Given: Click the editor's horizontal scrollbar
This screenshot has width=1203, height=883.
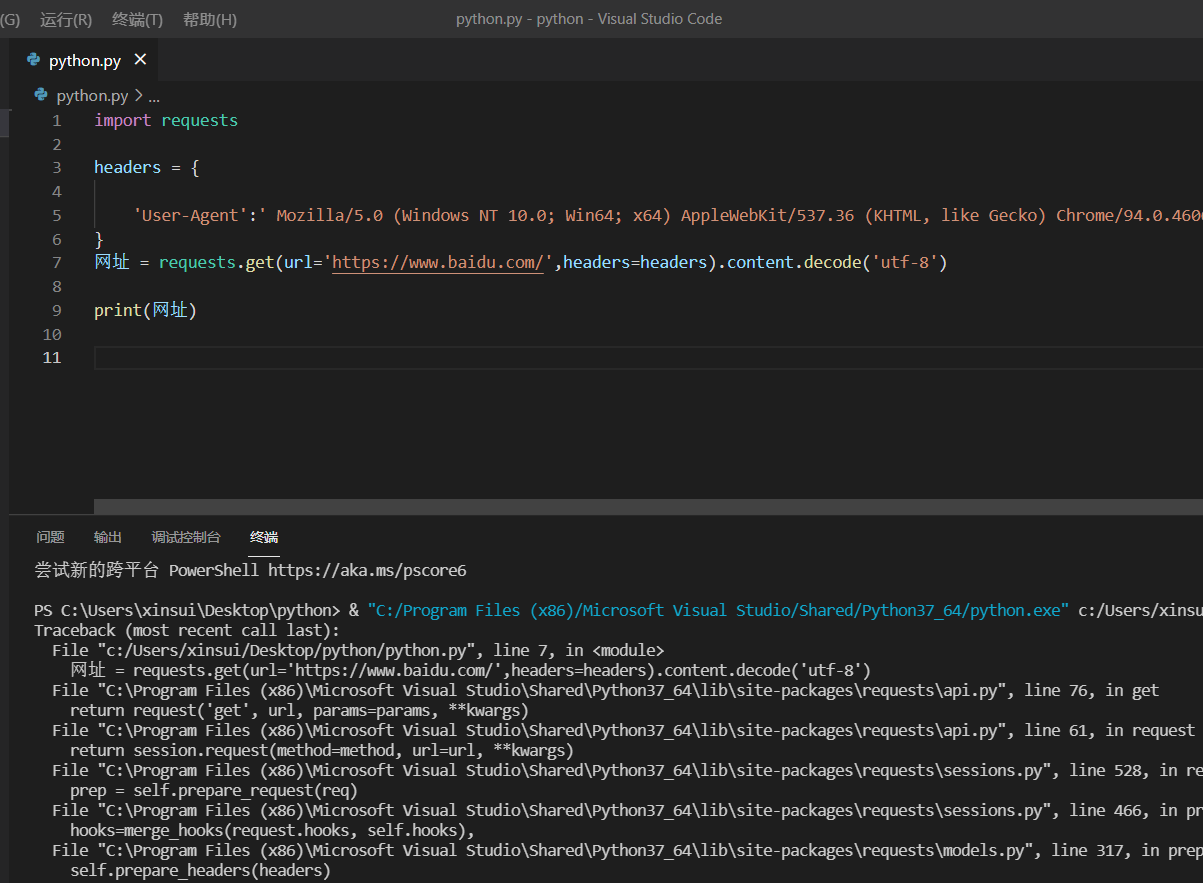Looking at the screenshot, I should click(640, 506).
